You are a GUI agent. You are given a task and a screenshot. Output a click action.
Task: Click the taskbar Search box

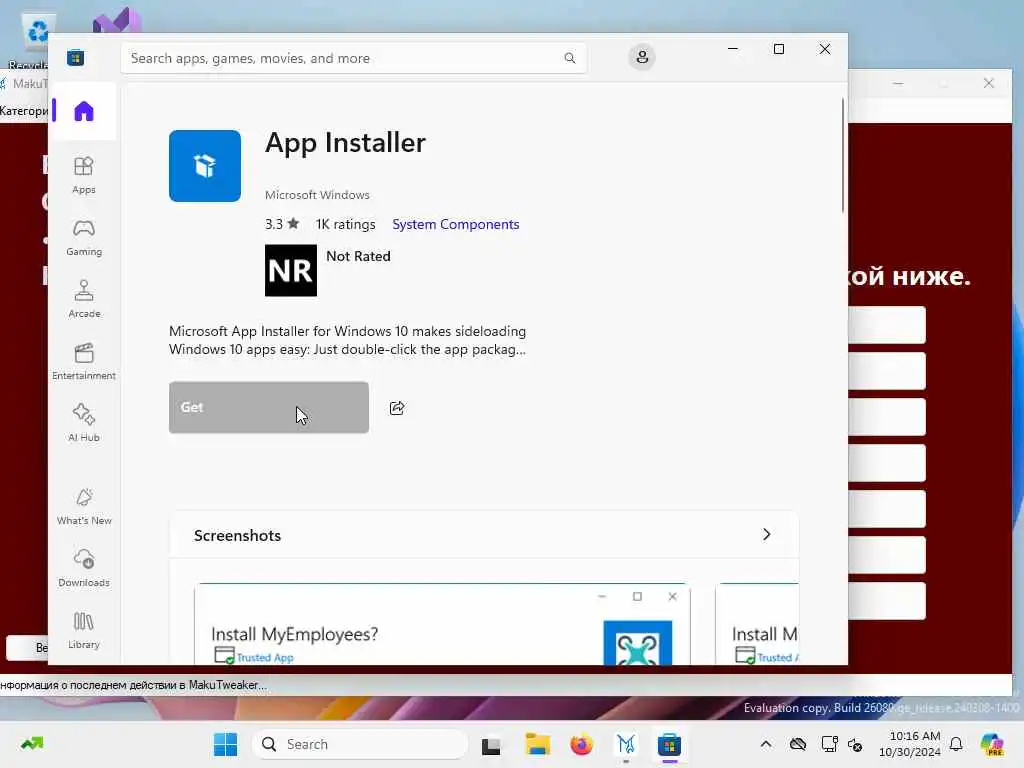pos(360,744)
